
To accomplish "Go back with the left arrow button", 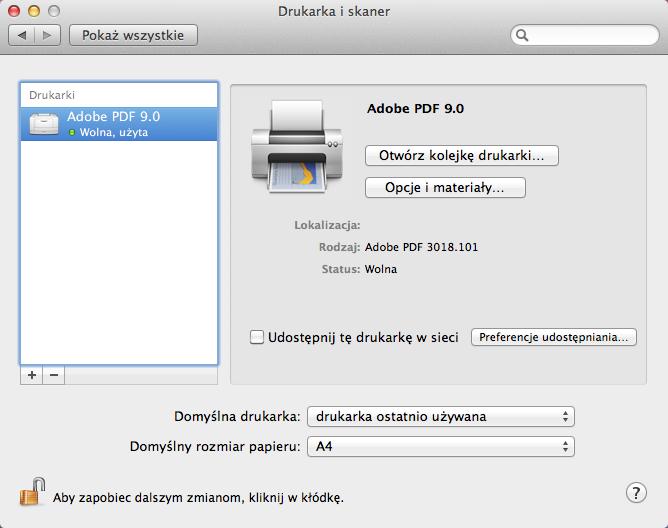I will pyautogui.click(x=22, y=35).
